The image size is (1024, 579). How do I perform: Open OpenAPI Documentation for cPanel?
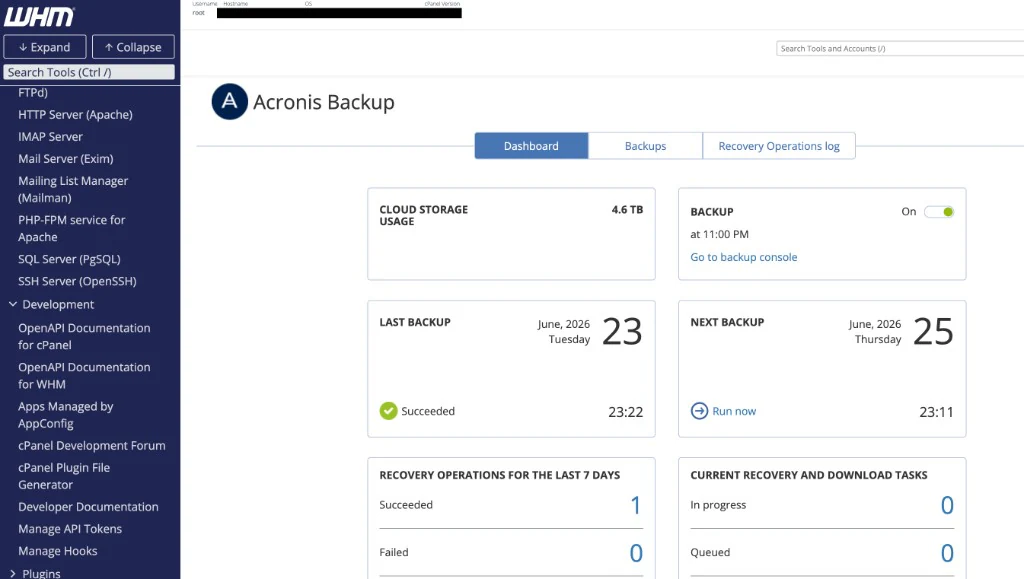click(x=84, y=336)
